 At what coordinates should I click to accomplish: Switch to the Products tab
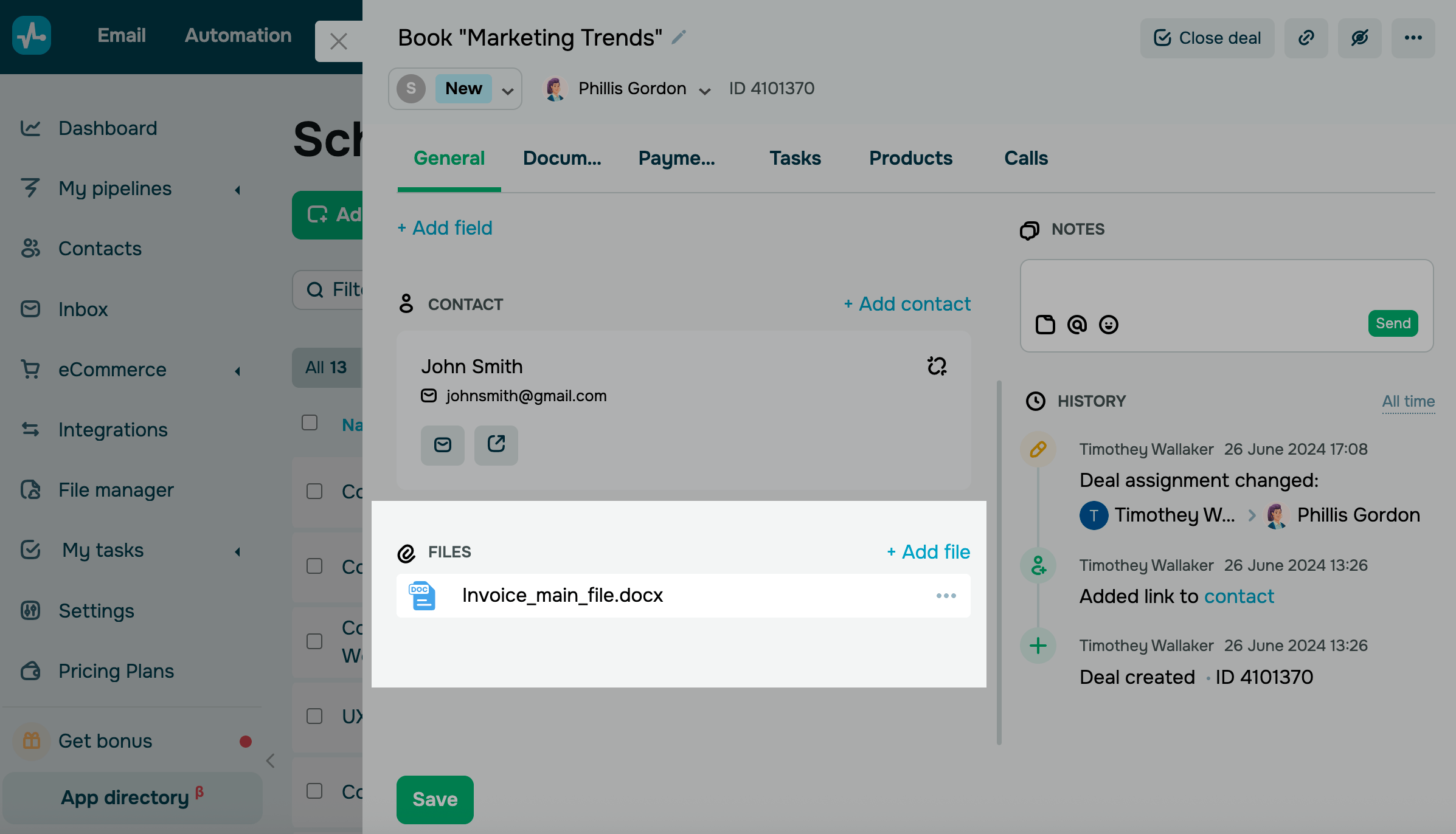point(910,158)
